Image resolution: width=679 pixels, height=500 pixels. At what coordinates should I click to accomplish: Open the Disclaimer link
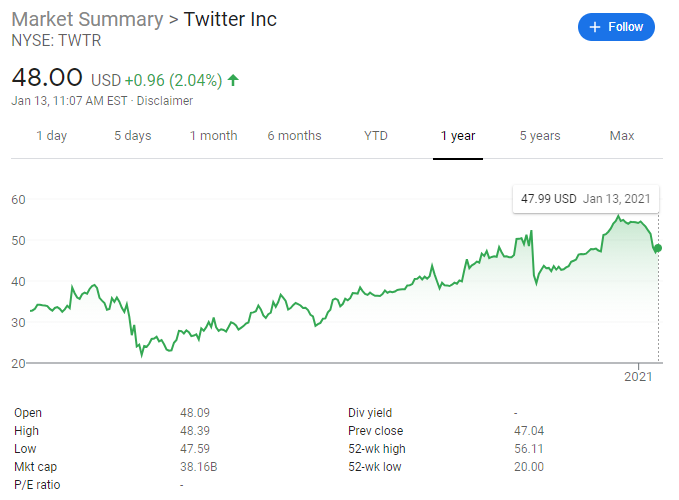tap(165, 100)
